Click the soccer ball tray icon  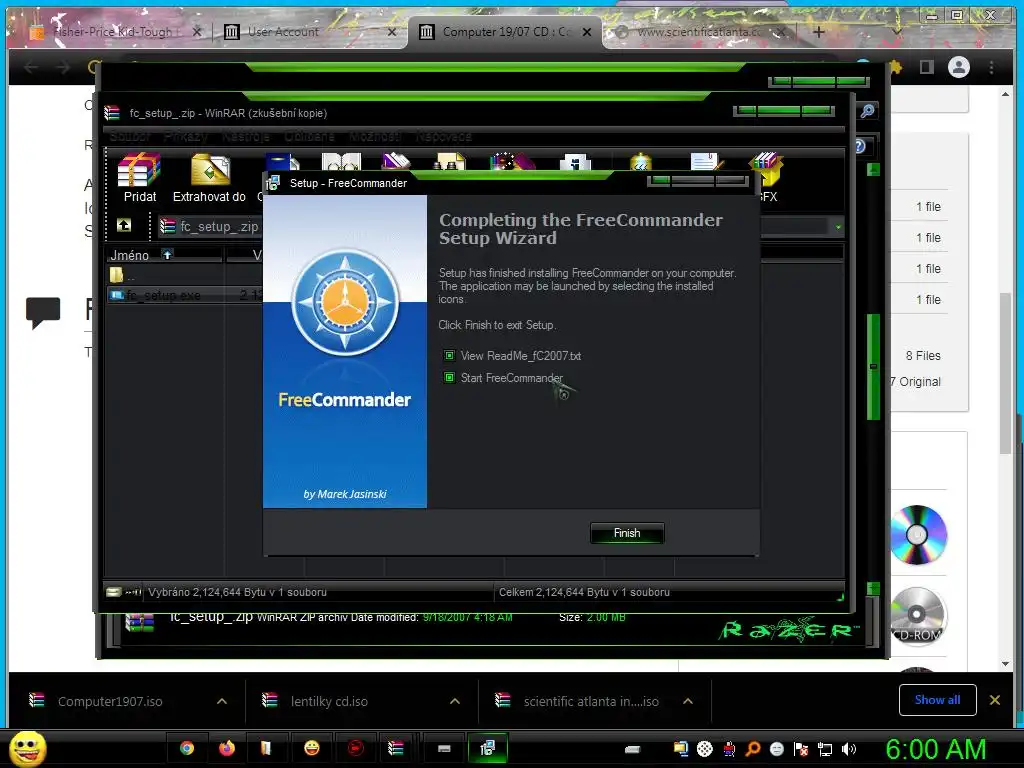(x=705, y=749)
